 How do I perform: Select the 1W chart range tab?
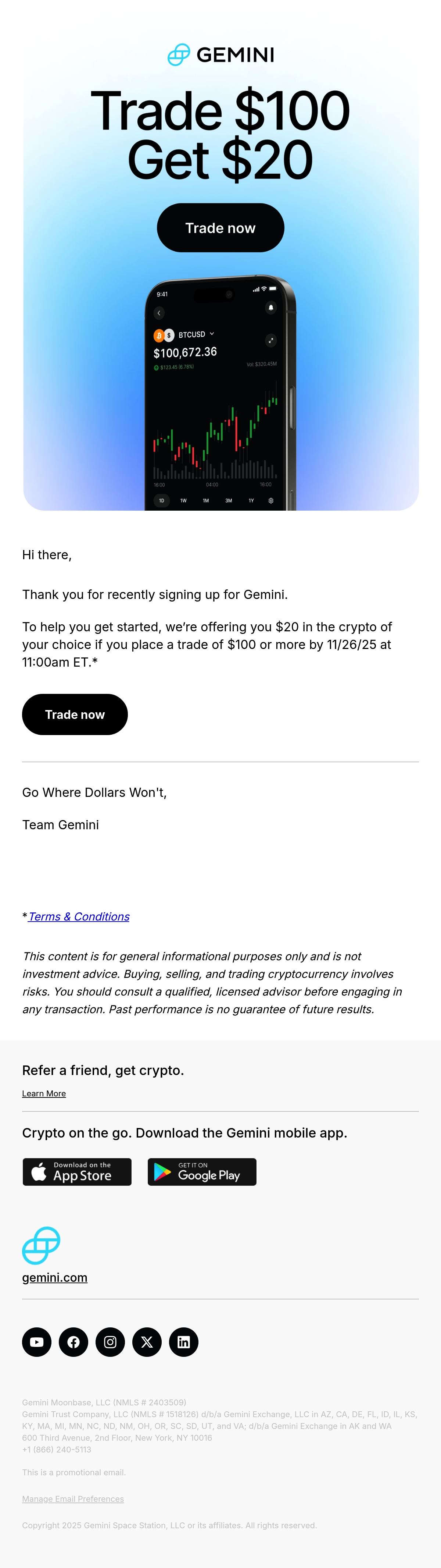(183, 500)
